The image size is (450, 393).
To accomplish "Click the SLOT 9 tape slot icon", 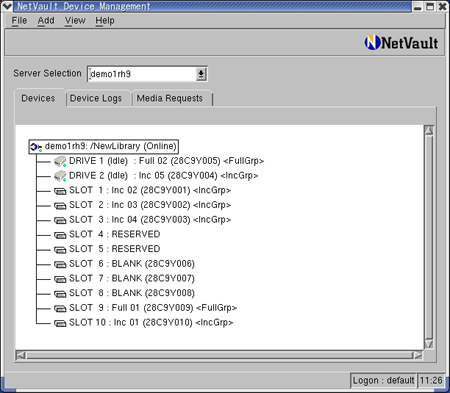I will click(x=60, y=308).
